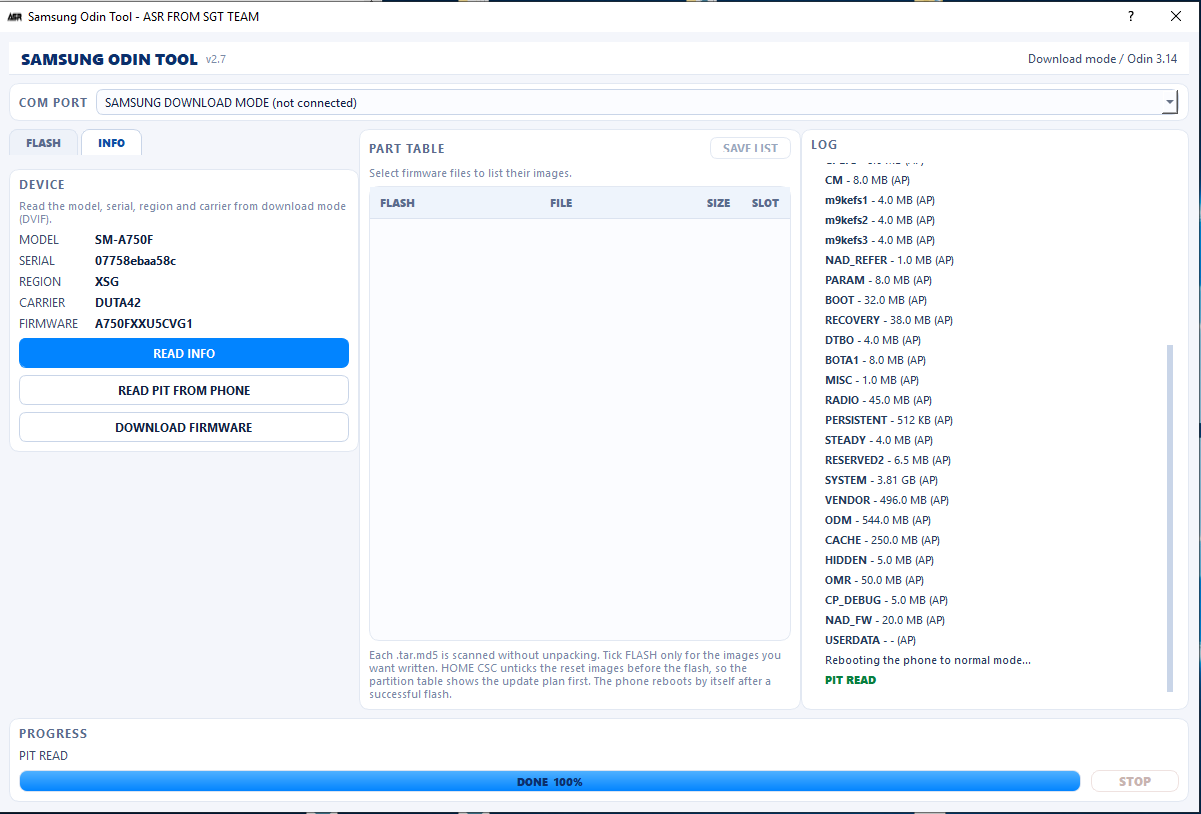1201x814 pixels.
Task: Click the PIT READ progress status text
Action: pyautogui.click(x=43, y=756)
